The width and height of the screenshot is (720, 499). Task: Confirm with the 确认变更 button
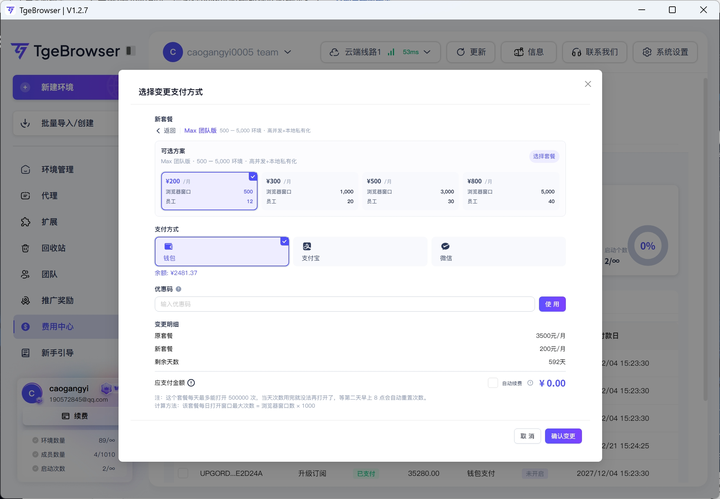[x=563, y=436]
